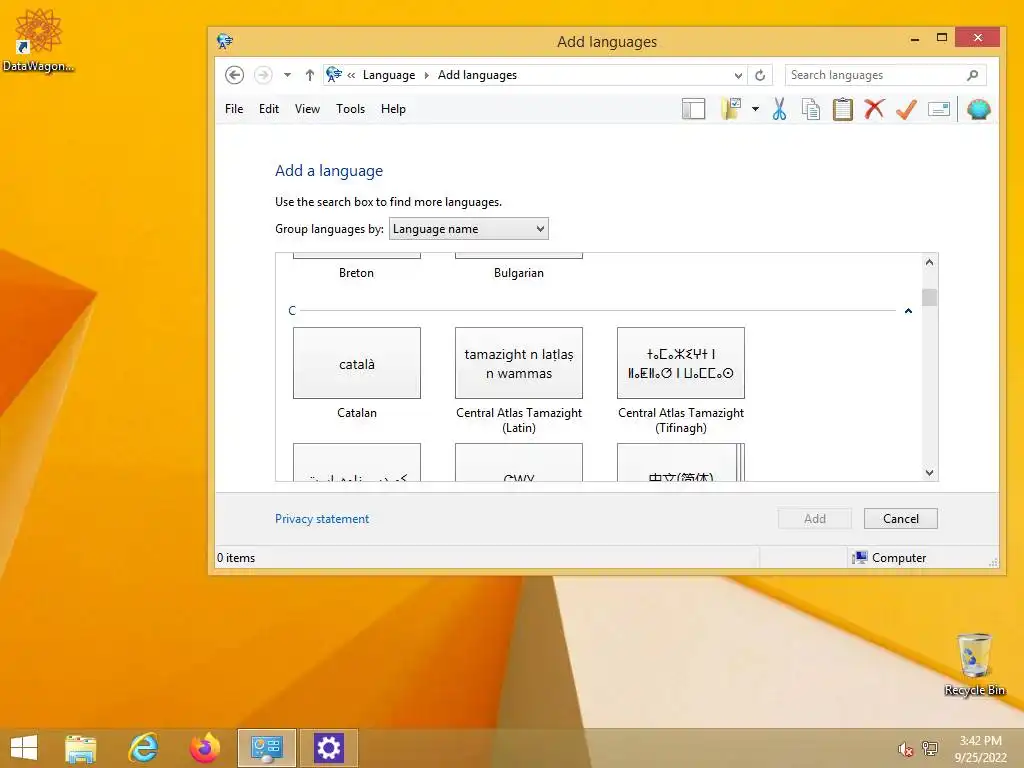Viewport: 1024px width, 768px height.
Task: Click the language list scrollbar thumb
Action: [930, 297]
